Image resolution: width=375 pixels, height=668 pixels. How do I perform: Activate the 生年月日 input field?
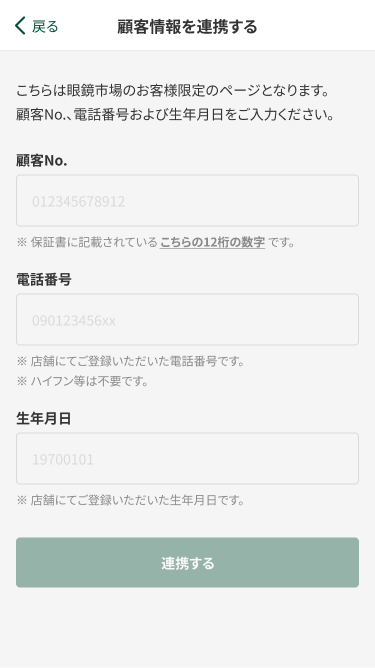(188, 458)
